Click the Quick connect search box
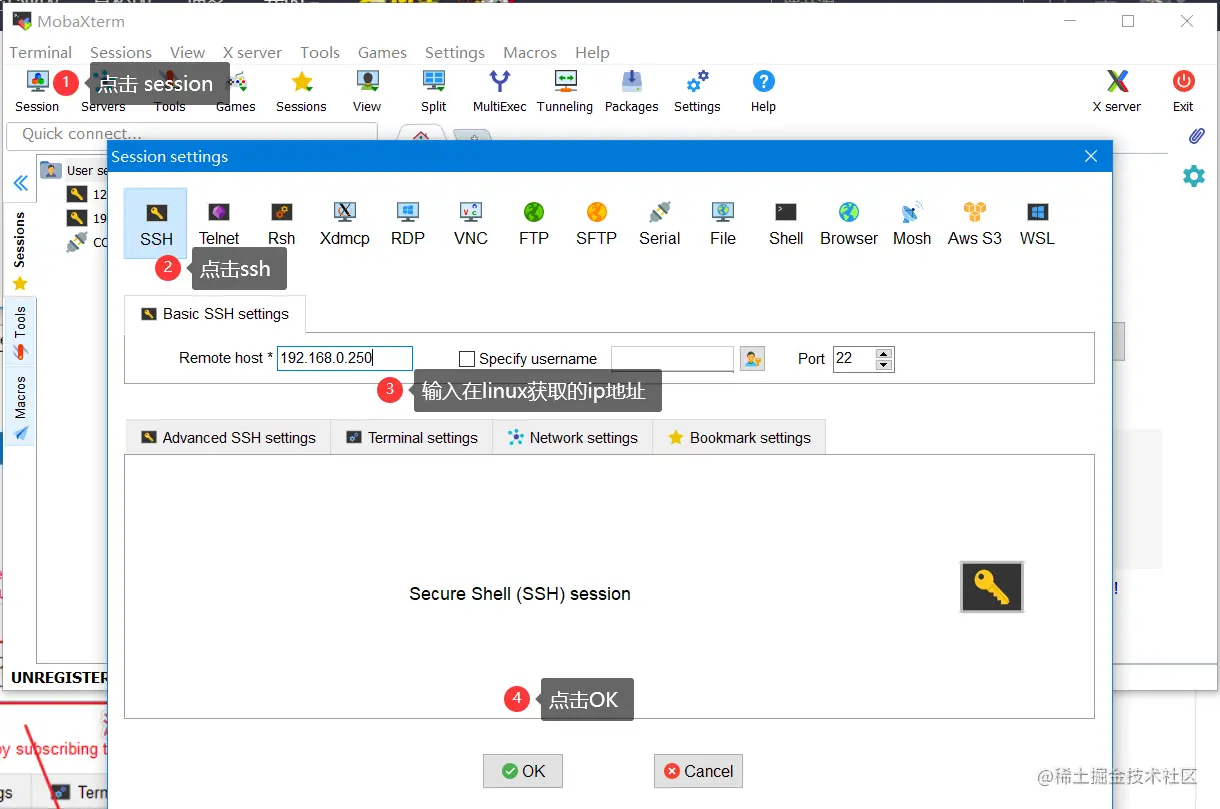Image resolution: width=1220 pixels, height=809 pixels. (x=192, y=134)
